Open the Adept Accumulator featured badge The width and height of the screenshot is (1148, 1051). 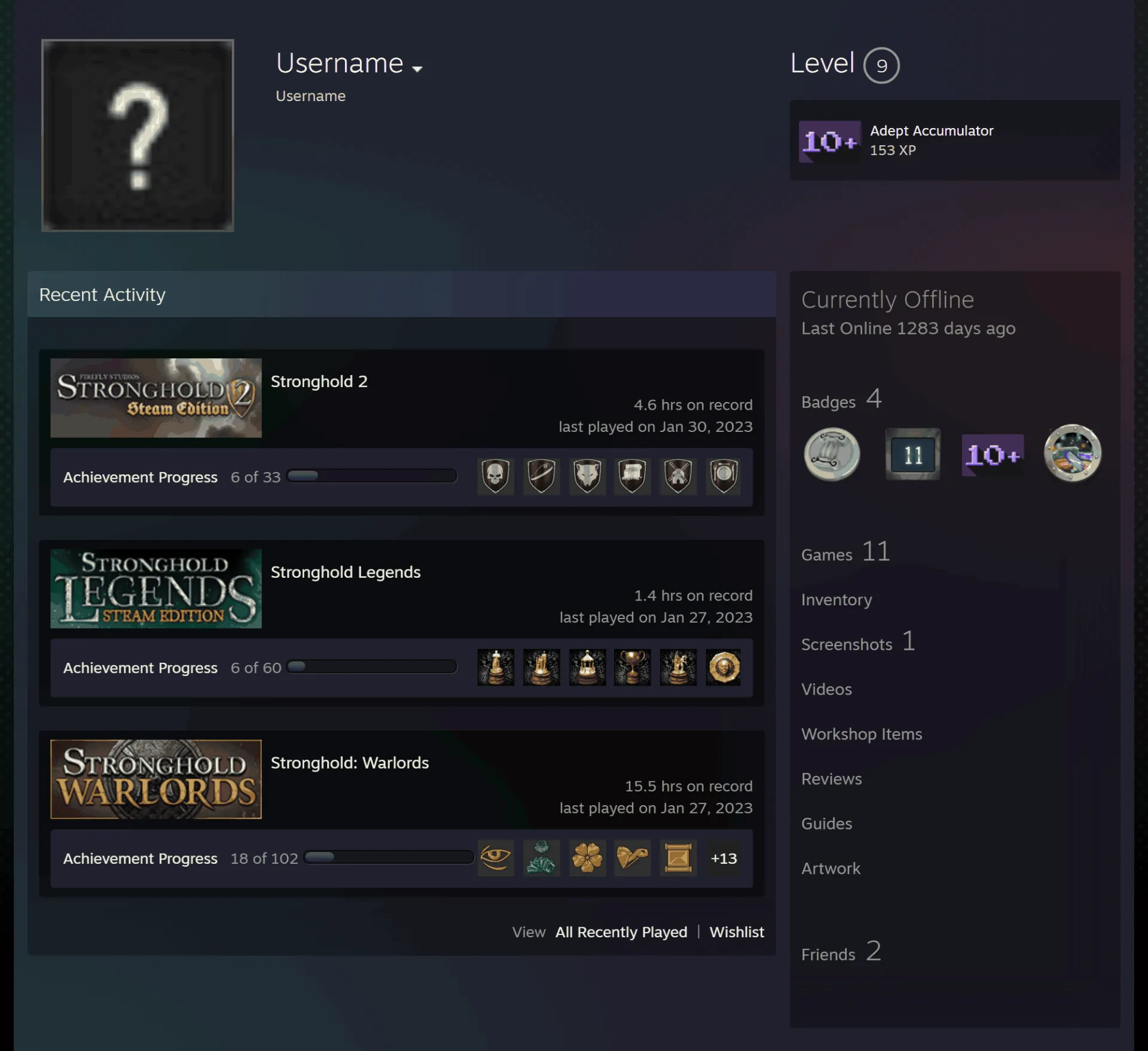[955, 140]
